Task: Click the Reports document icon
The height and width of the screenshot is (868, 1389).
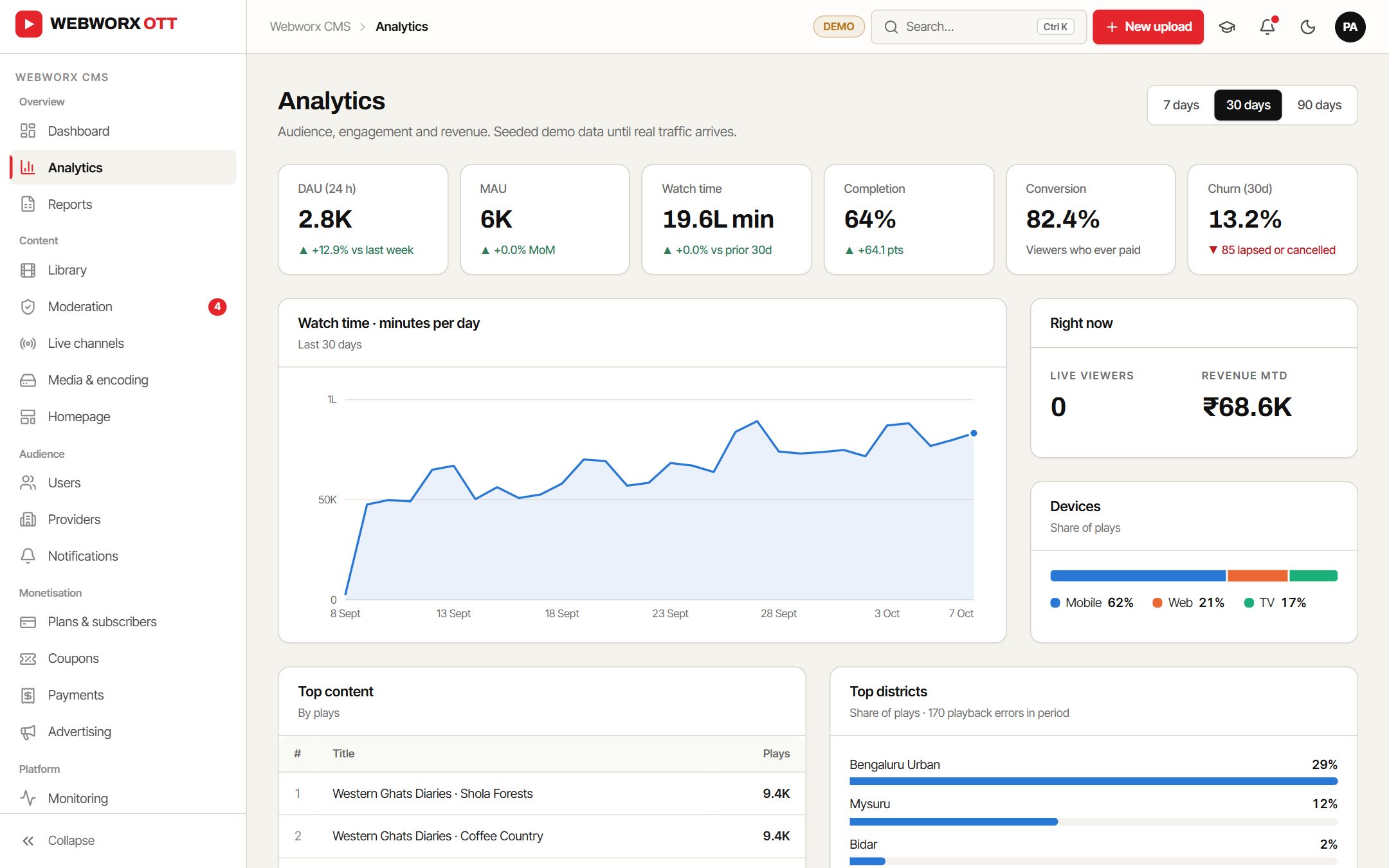Action: 28,204
